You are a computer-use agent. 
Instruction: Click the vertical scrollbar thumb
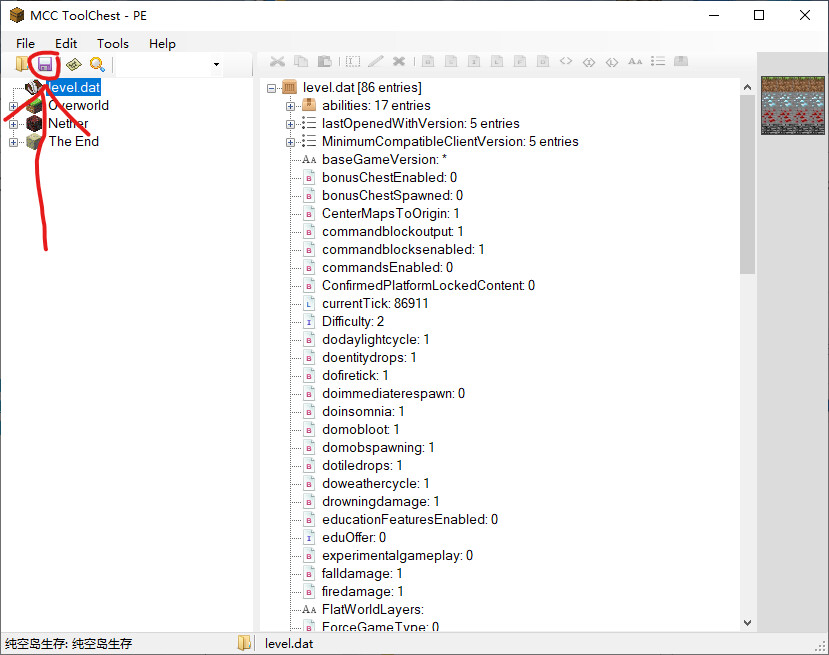(747, 184)
